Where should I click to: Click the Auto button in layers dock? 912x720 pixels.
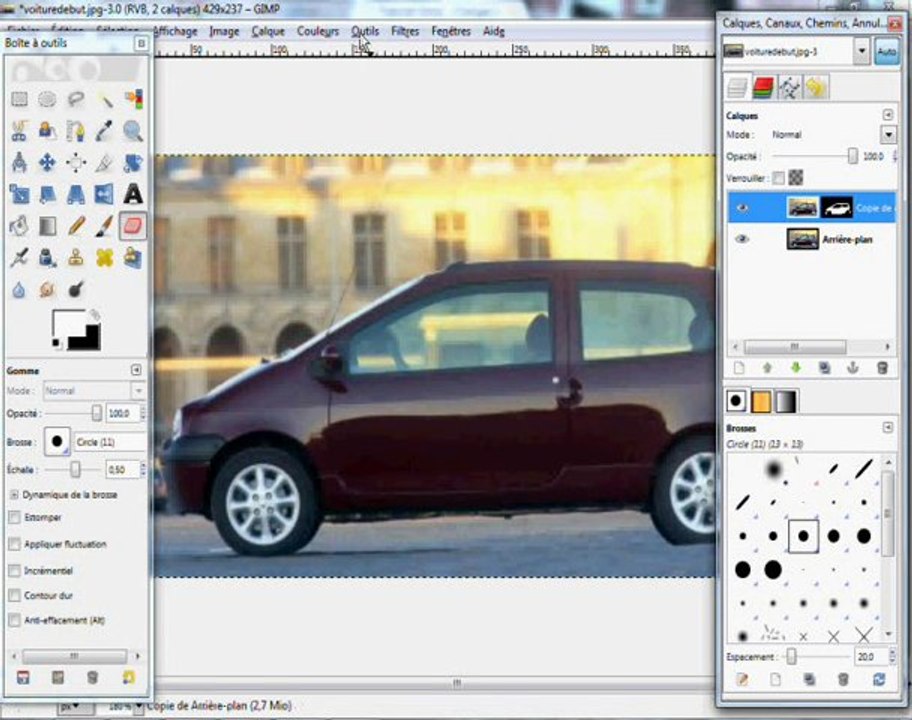[886, 52]
